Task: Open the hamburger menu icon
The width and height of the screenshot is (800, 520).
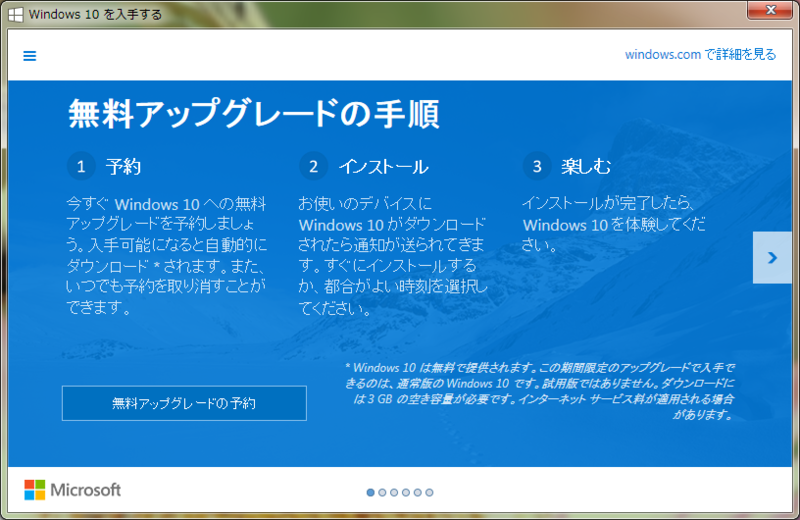Action: coord(30,56)
